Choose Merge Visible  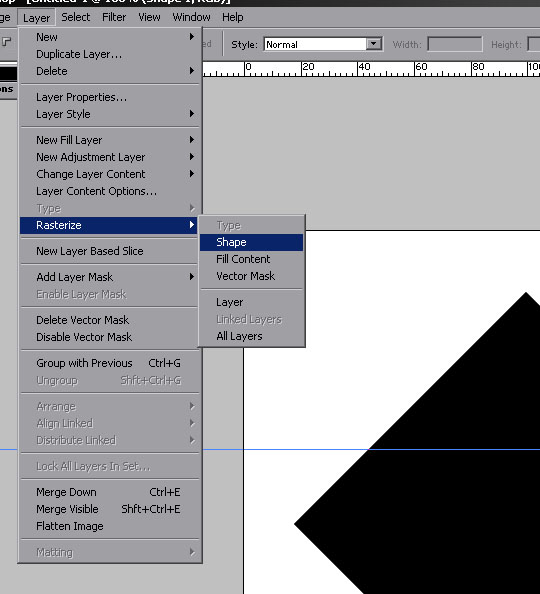pyautogui.click(x=110, y=509)
